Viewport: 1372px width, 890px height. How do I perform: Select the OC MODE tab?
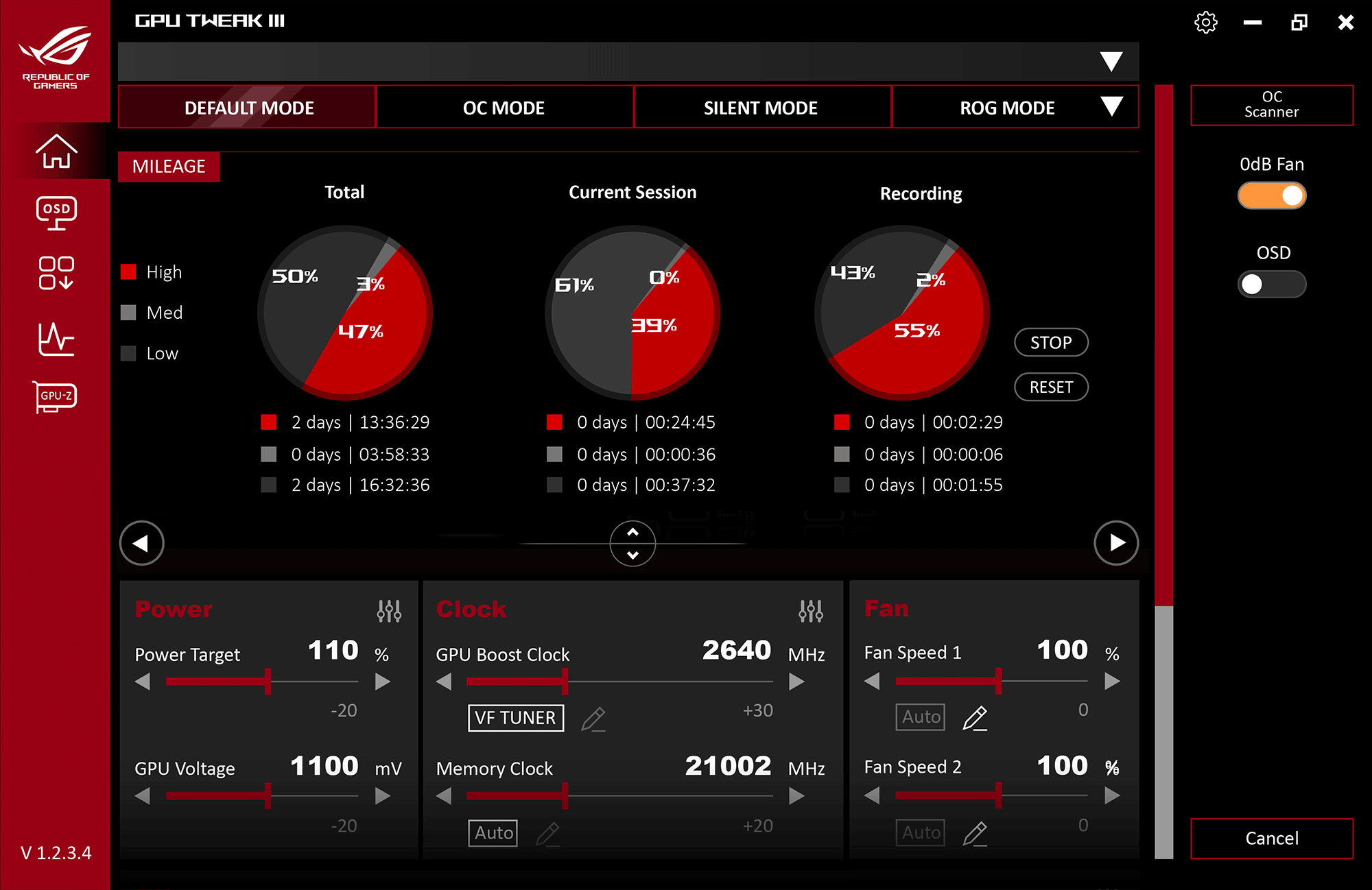click(x=503, y=107)
